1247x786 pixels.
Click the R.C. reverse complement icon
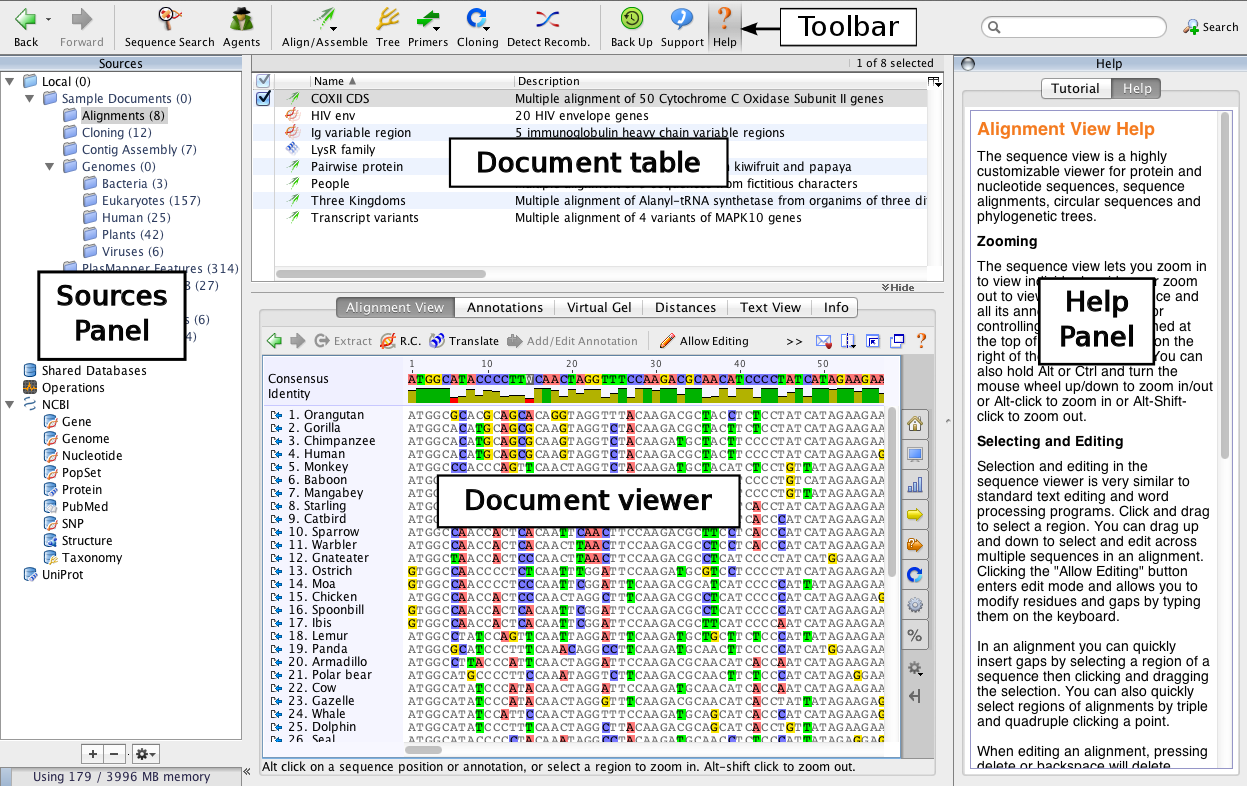[x=400, y=341]
